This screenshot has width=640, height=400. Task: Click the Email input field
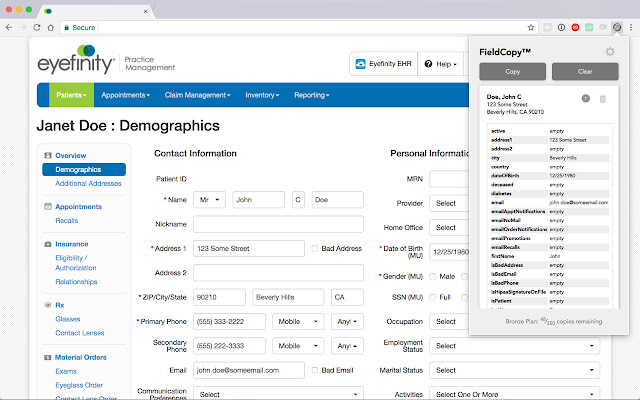tap(249, 370)
